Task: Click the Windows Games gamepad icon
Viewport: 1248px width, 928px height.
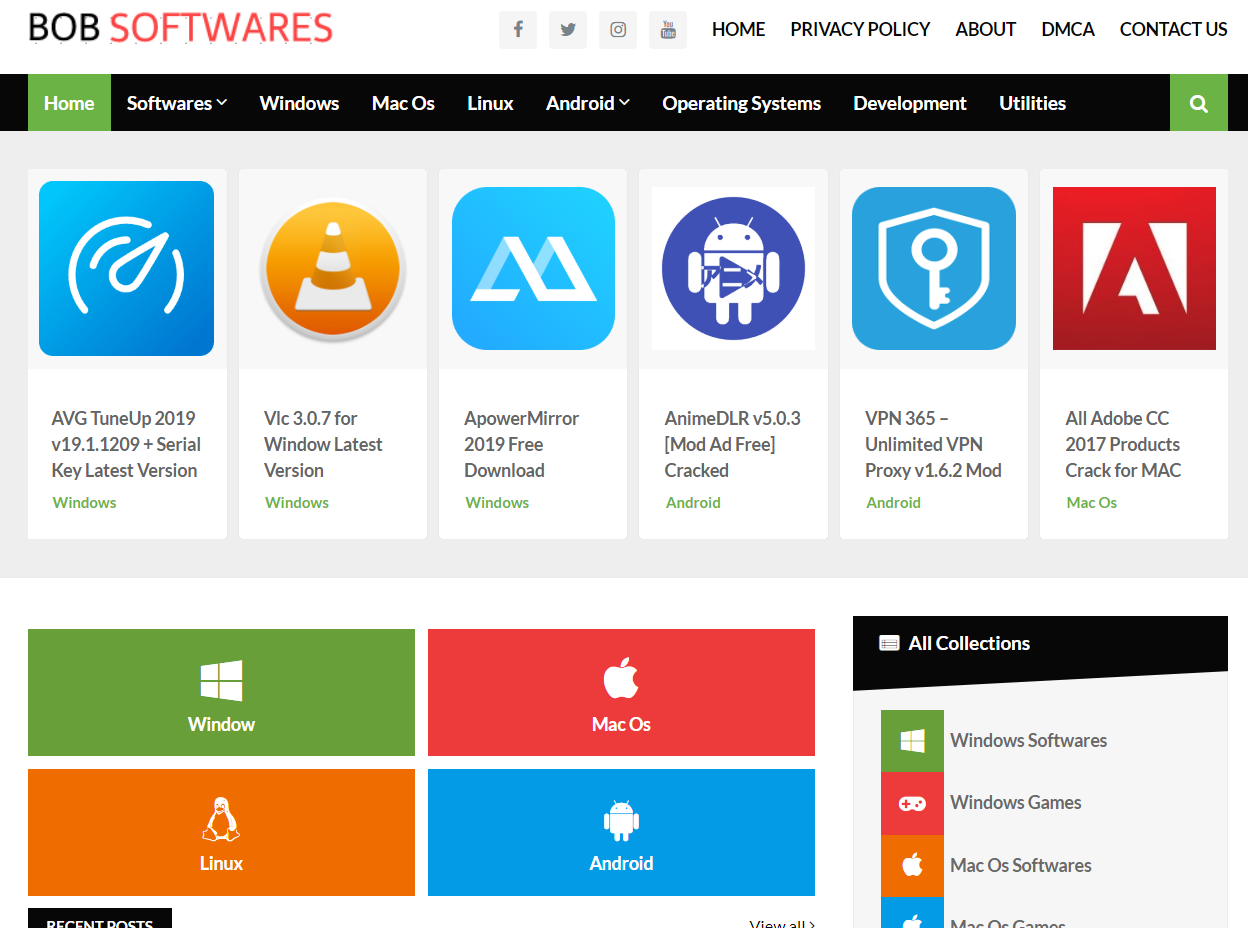Action: [x=912, y=803]
